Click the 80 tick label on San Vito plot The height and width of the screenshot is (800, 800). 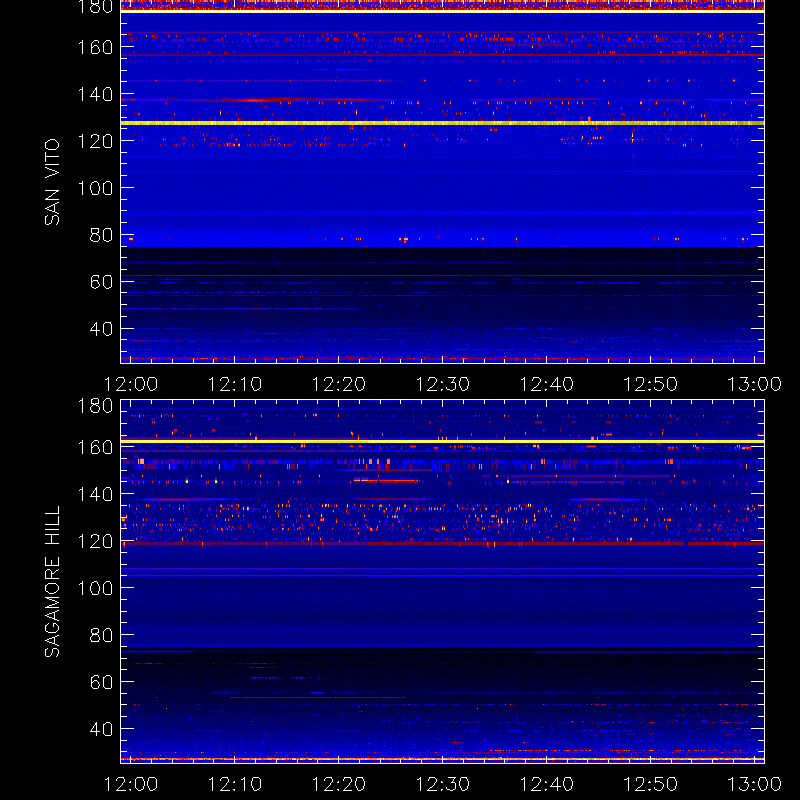click(101, 235)
